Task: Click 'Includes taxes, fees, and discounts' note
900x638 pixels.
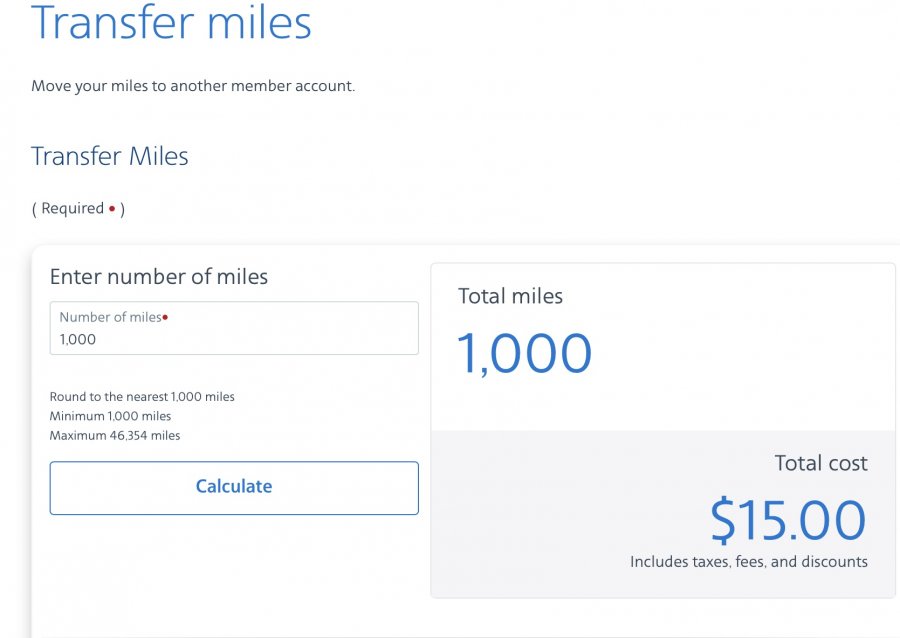Action: (749, 562)
